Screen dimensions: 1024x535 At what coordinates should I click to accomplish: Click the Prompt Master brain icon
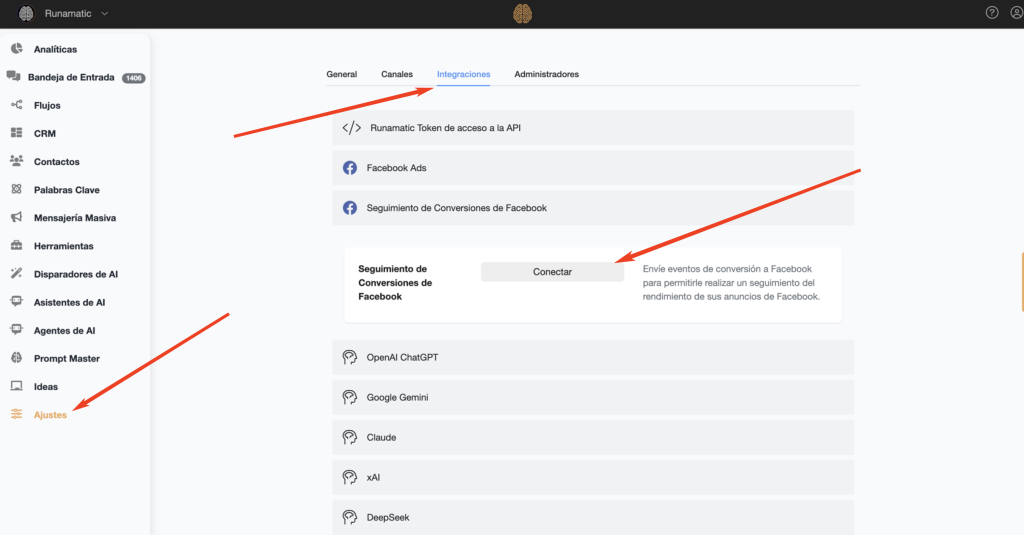coord(16,357)
